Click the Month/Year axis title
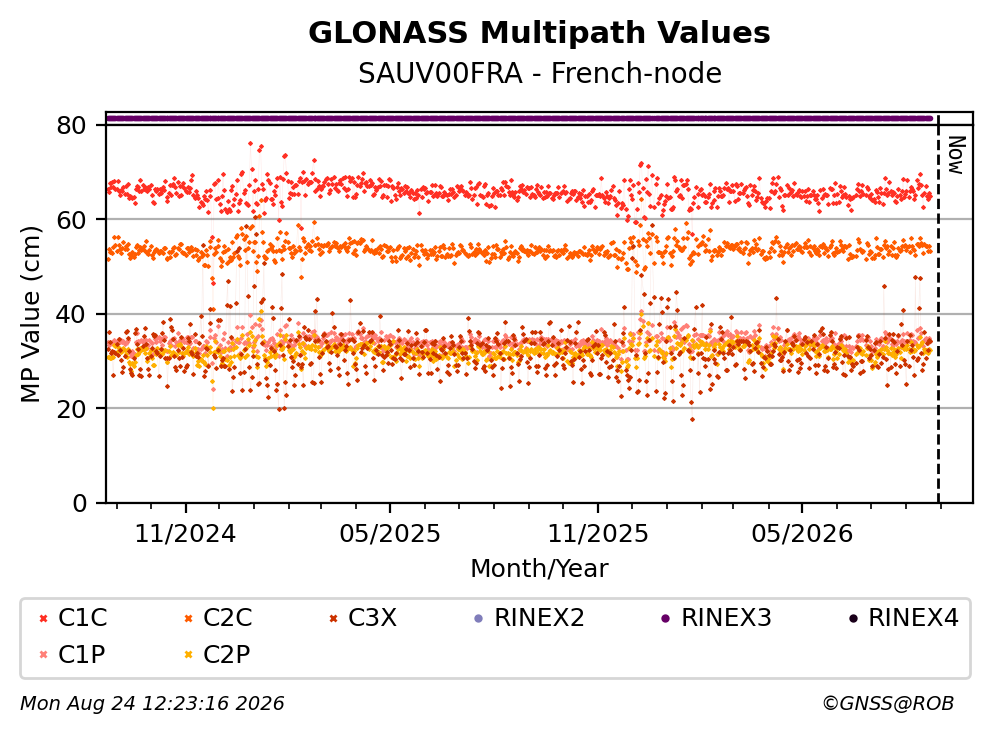 539,569
